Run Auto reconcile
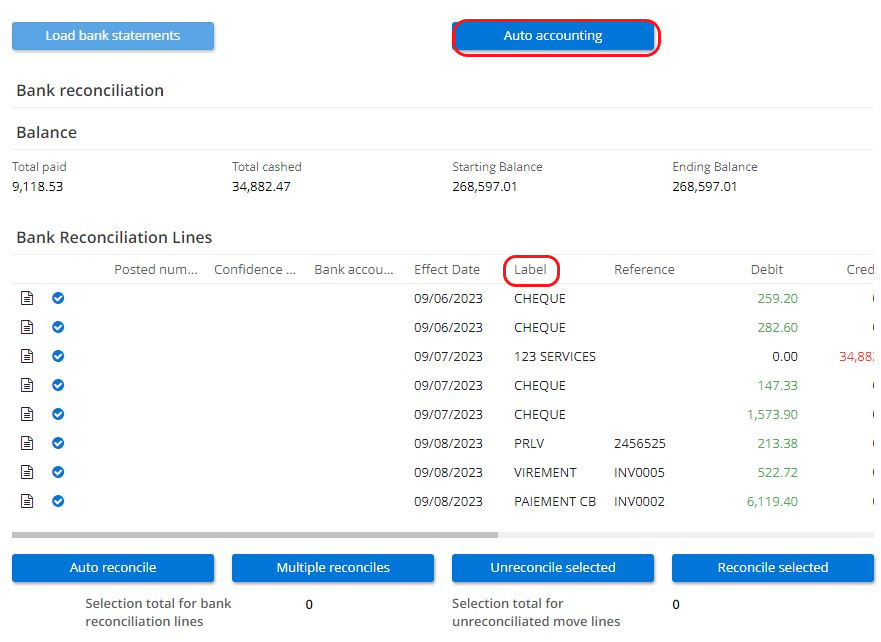The height and width of the screenshot is (642, 881). point(113,567)
